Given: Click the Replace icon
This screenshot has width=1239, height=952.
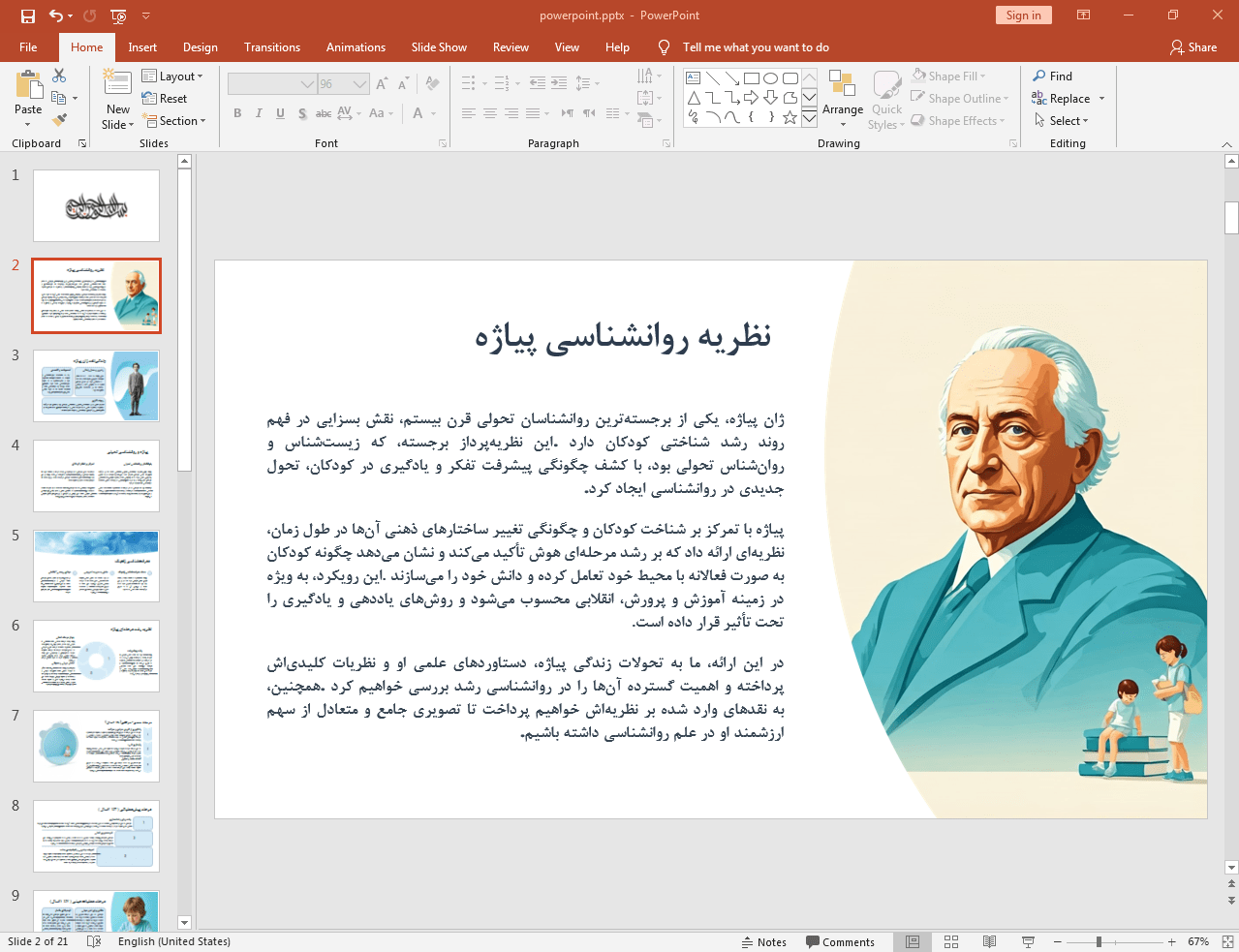Looking at the screenshot, I should [x=1039, y=98].
